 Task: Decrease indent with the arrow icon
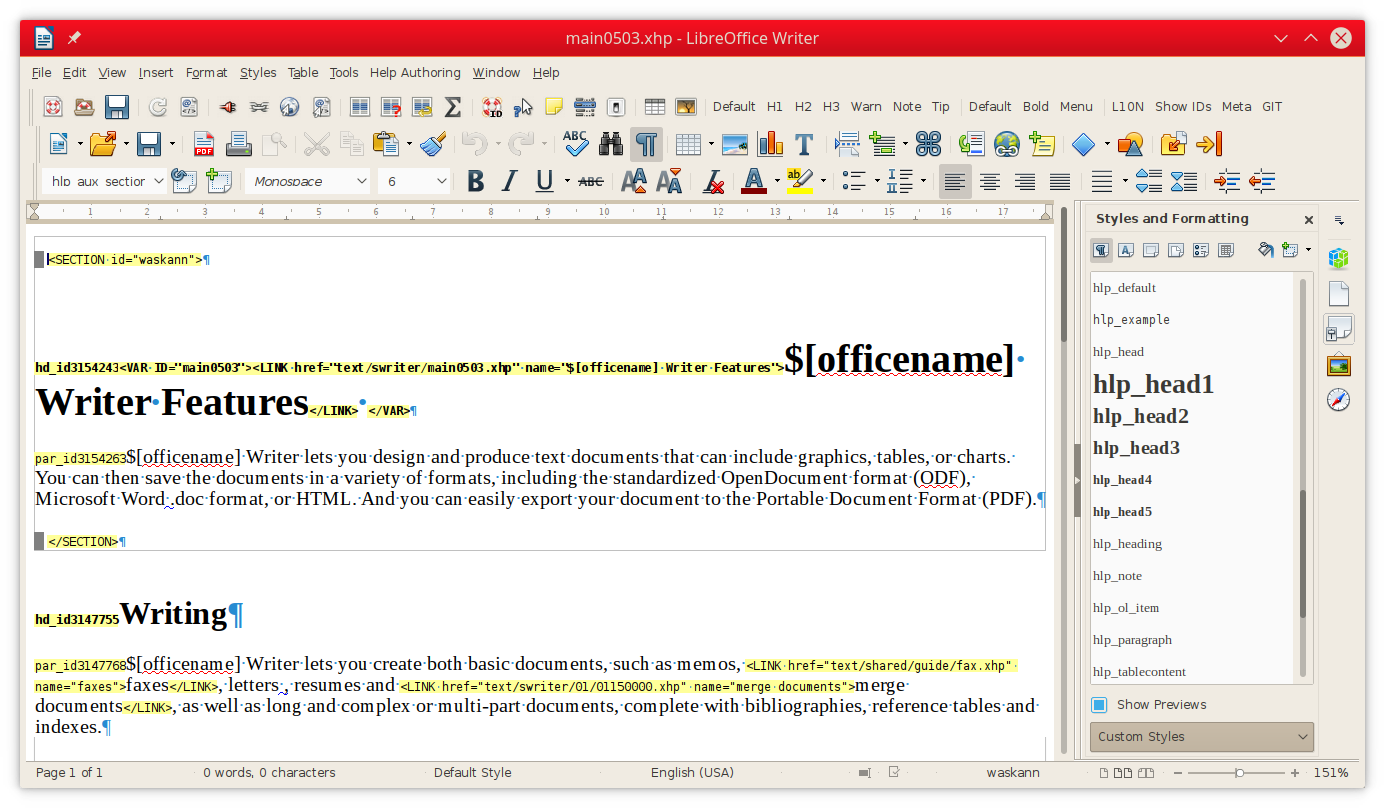click(x=1262, y=181)
